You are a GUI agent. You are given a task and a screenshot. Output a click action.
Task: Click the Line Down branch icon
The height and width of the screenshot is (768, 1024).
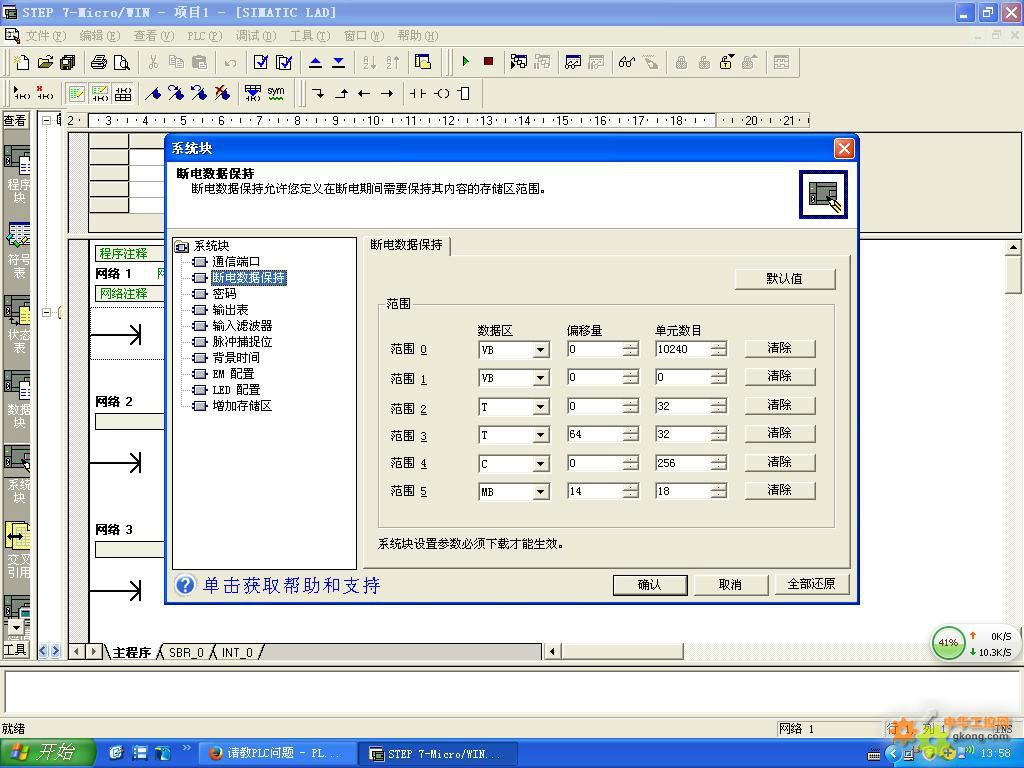[x=318, y=93]
